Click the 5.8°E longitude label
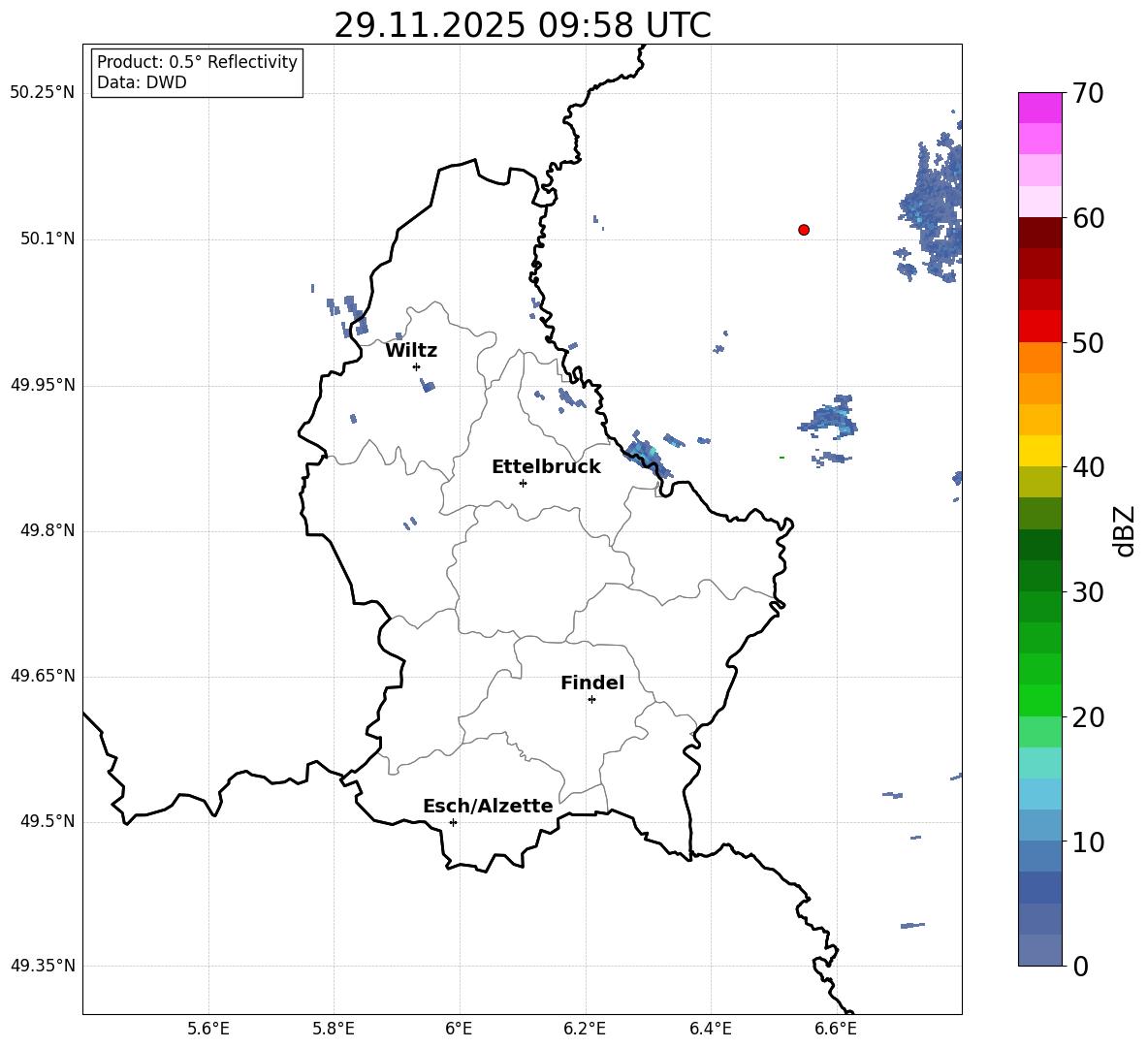Image resolution: width=1148 pixels, height=1048 pixels. tap(334, 1029)
